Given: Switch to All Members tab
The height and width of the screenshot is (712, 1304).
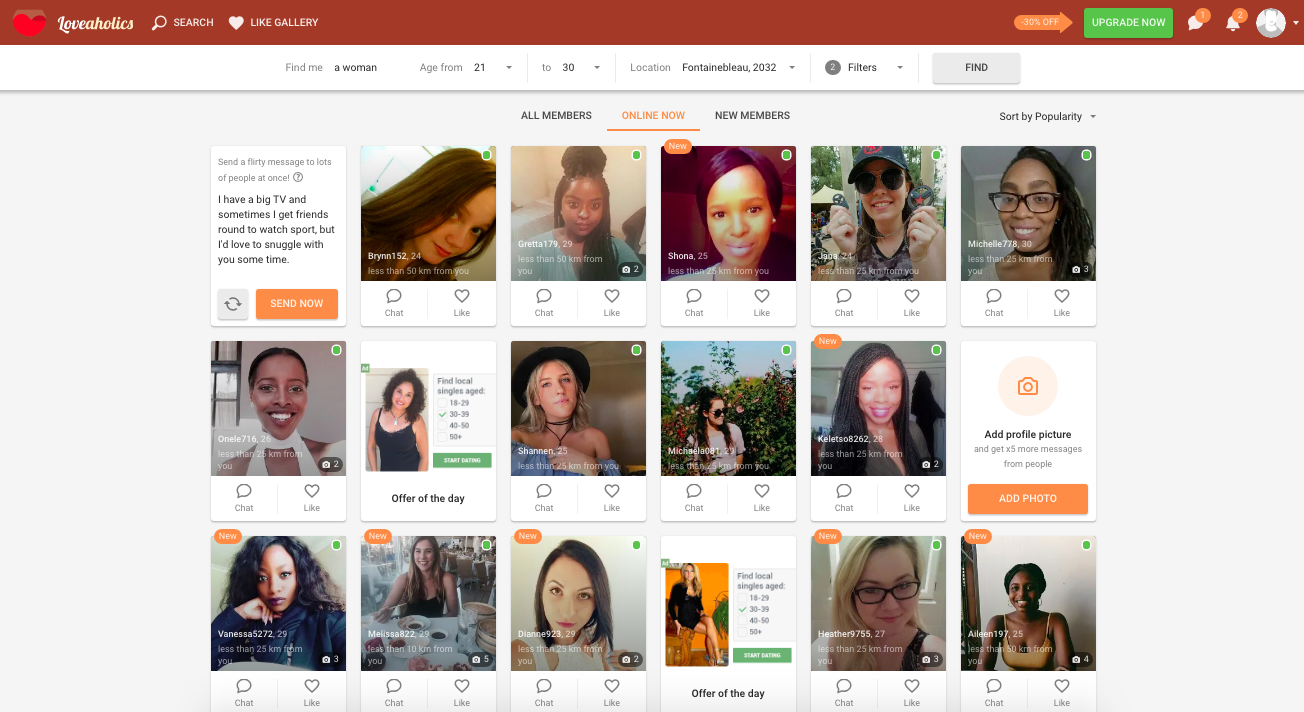Looking at the screenshot, I should (556, 116).
